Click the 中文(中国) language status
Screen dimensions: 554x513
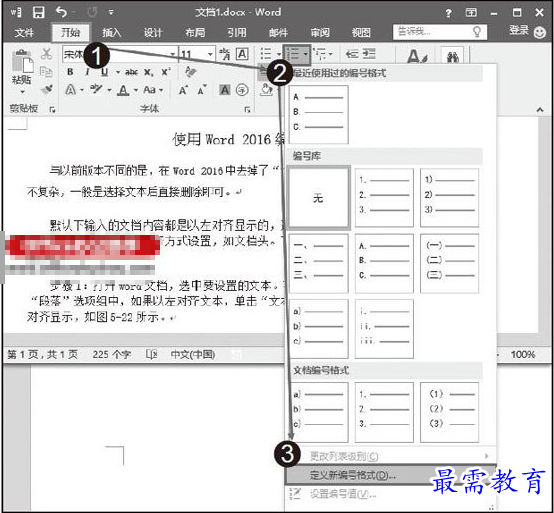193,354
